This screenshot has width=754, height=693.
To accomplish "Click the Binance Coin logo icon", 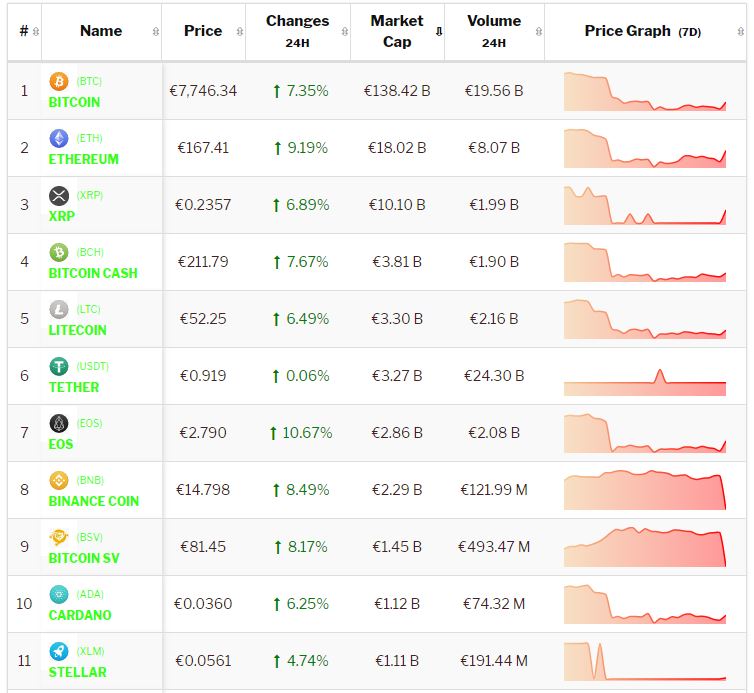I will coord(59,480).
